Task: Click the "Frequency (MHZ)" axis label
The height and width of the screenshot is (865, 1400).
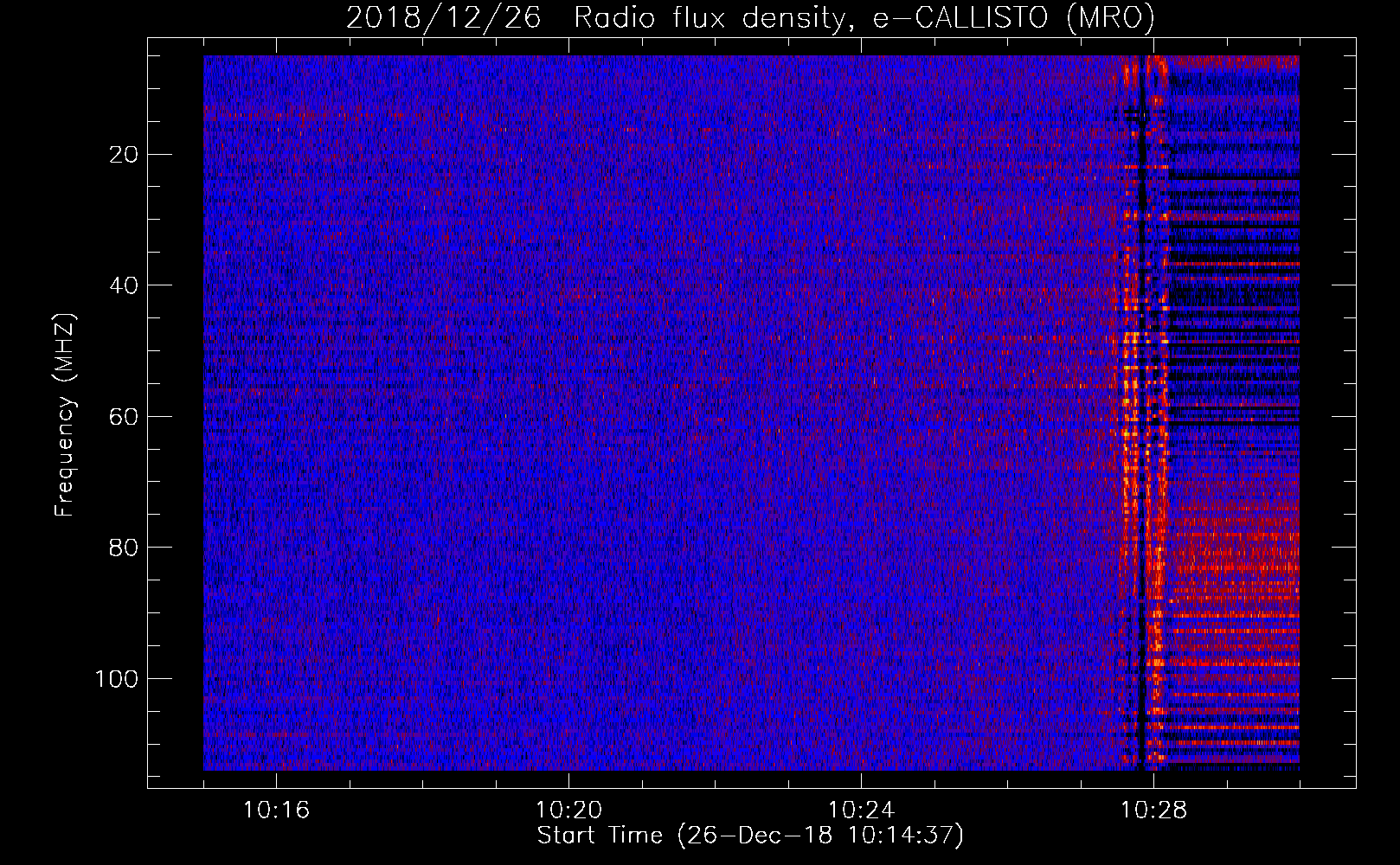Action: pos(65,415)
